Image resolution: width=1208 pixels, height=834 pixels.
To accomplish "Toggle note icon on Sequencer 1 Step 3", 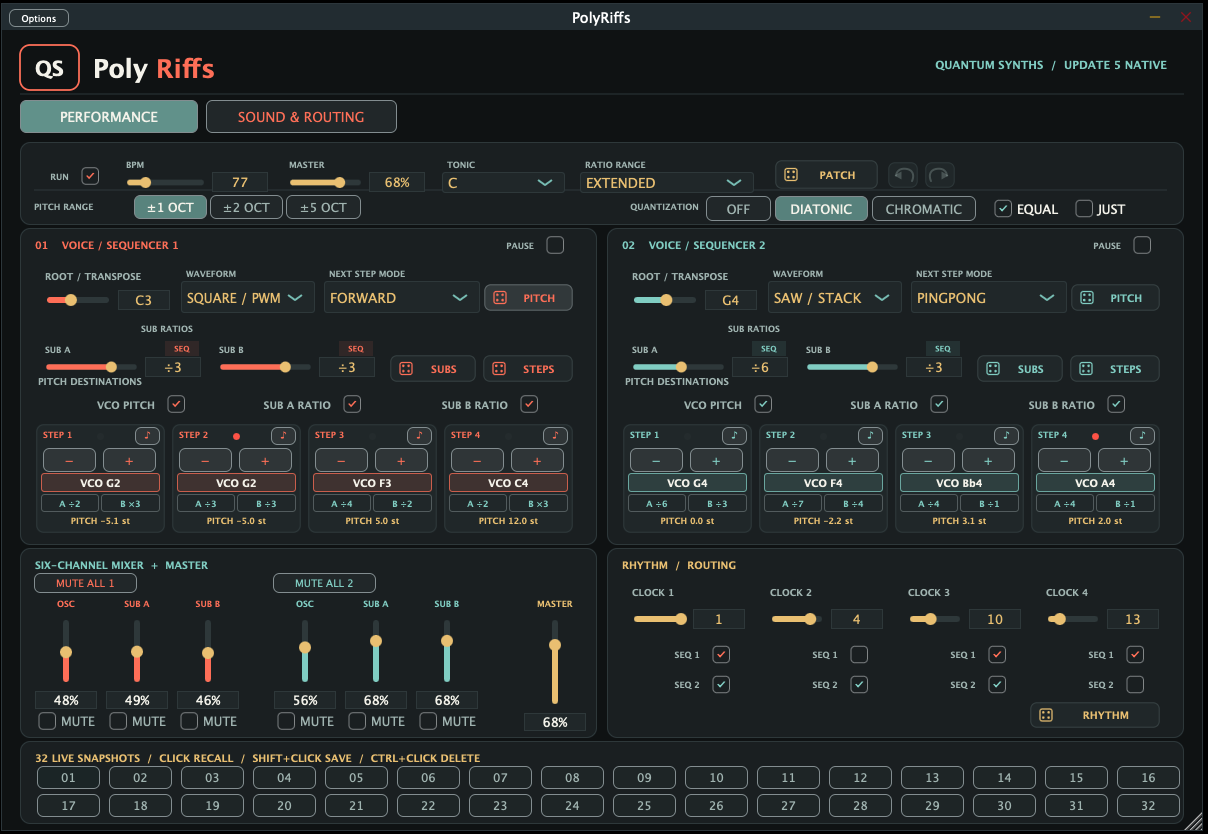I will (x=419, y=436).
